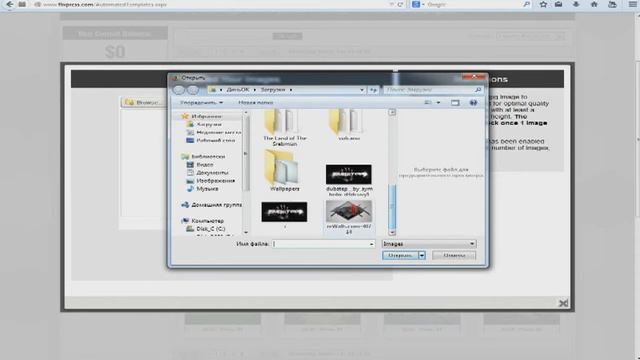The image size is (640, 360).
Task: Toggle the preview pane icon
Action: (x=455, y=103)
